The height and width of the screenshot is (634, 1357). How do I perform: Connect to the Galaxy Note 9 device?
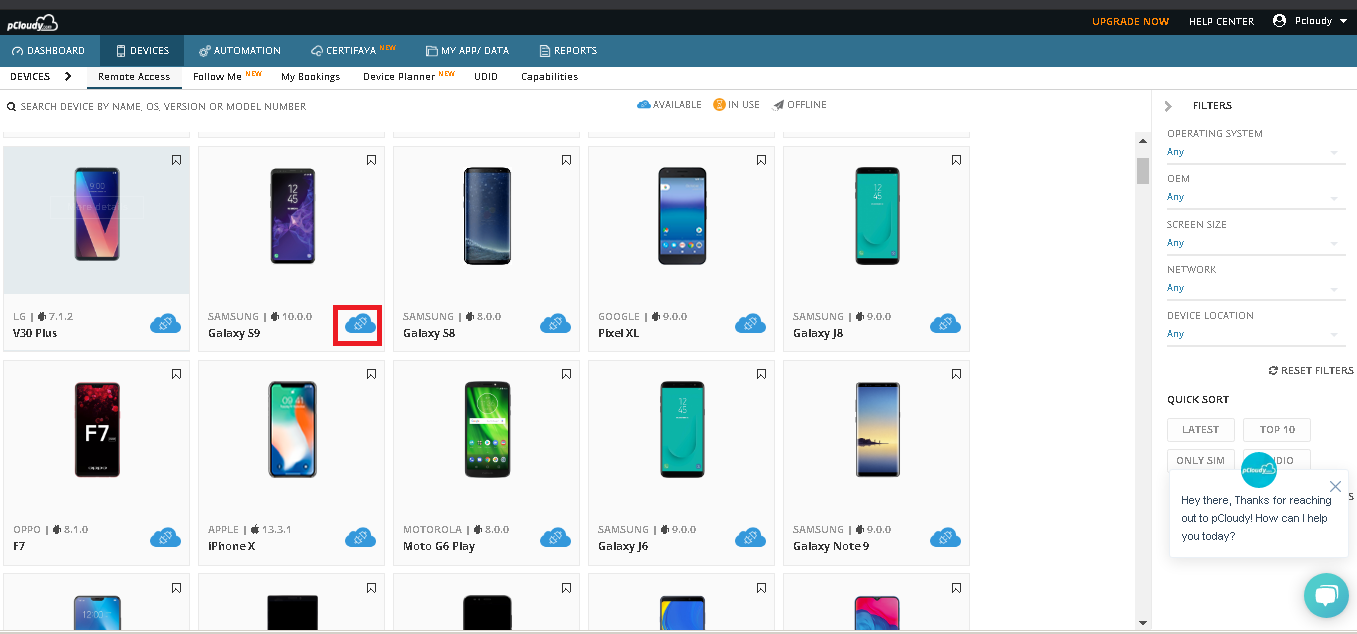click(945, 537)
